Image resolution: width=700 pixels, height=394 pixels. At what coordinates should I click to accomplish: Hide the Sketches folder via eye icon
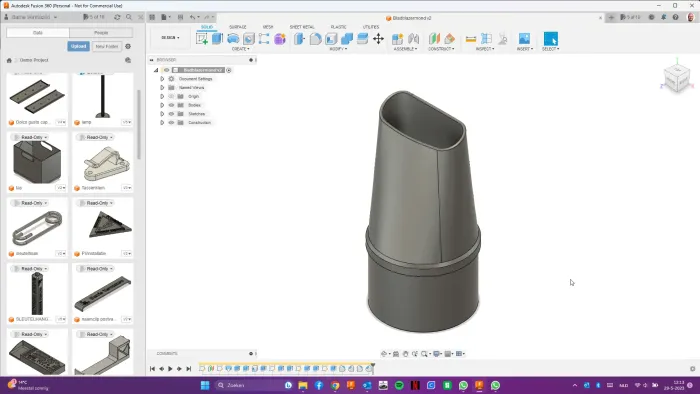click(171, 114)
